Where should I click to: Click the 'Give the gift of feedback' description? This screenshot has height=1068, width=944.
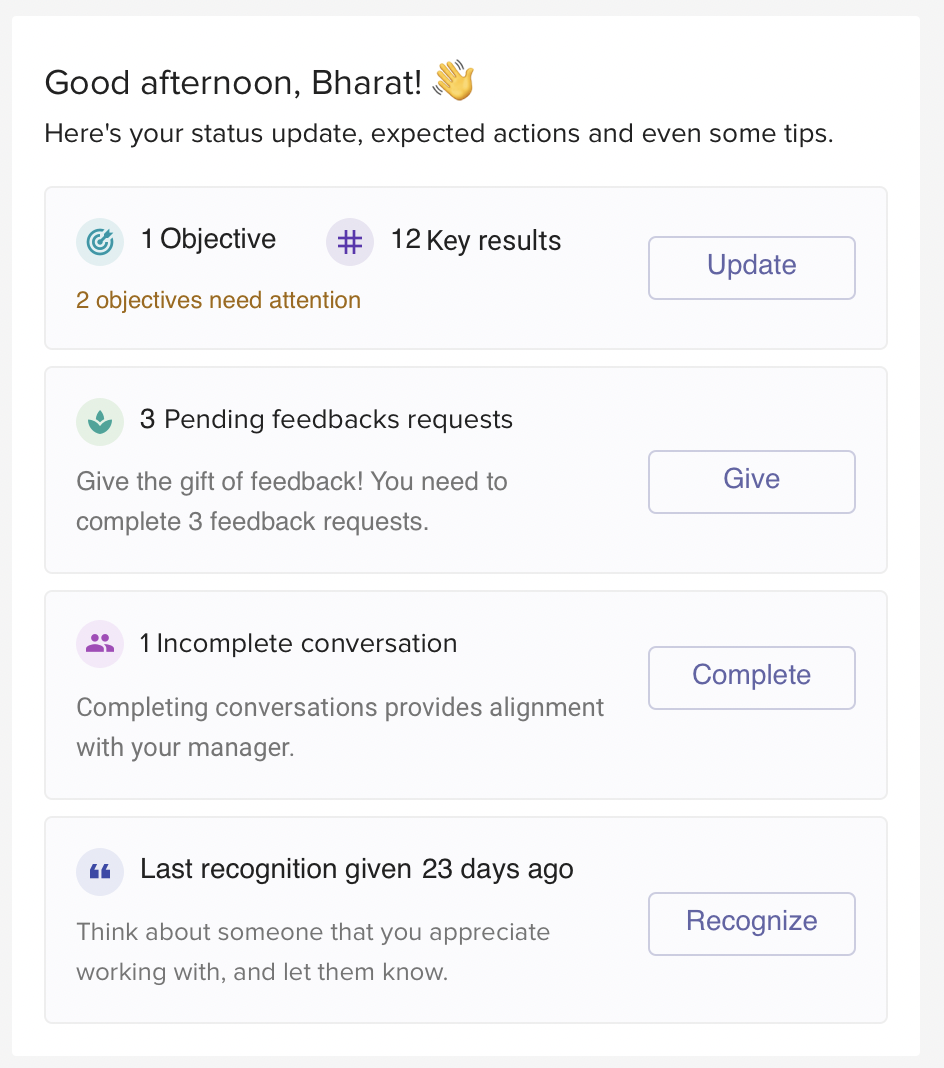(292, 501)
